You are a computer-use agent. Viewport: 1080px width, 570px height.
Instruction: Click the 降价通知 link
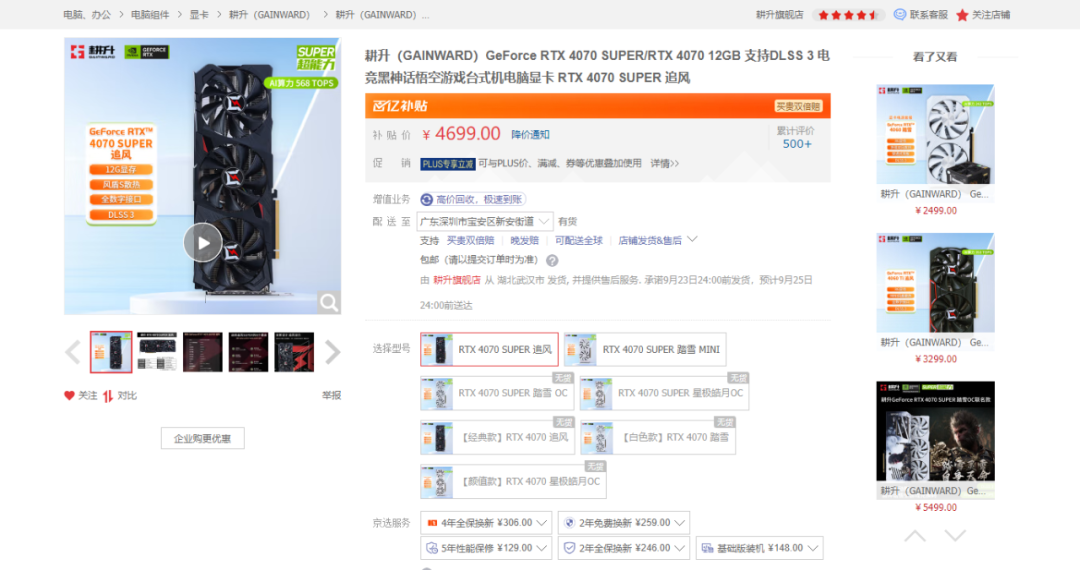pos(530,134)
